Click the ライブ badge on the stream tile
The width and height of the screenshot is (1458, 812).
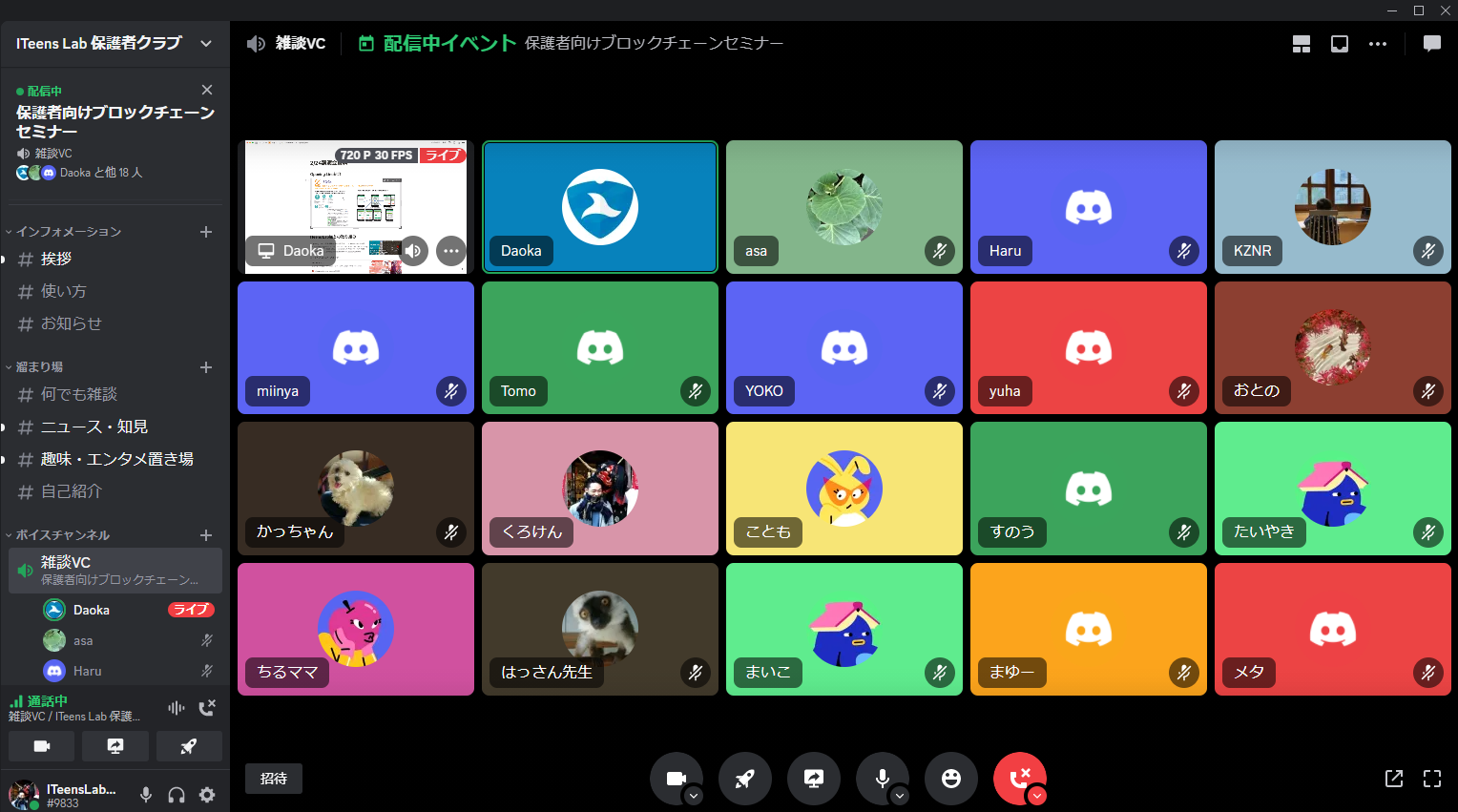pyautogui.click(x=443, y=155)
